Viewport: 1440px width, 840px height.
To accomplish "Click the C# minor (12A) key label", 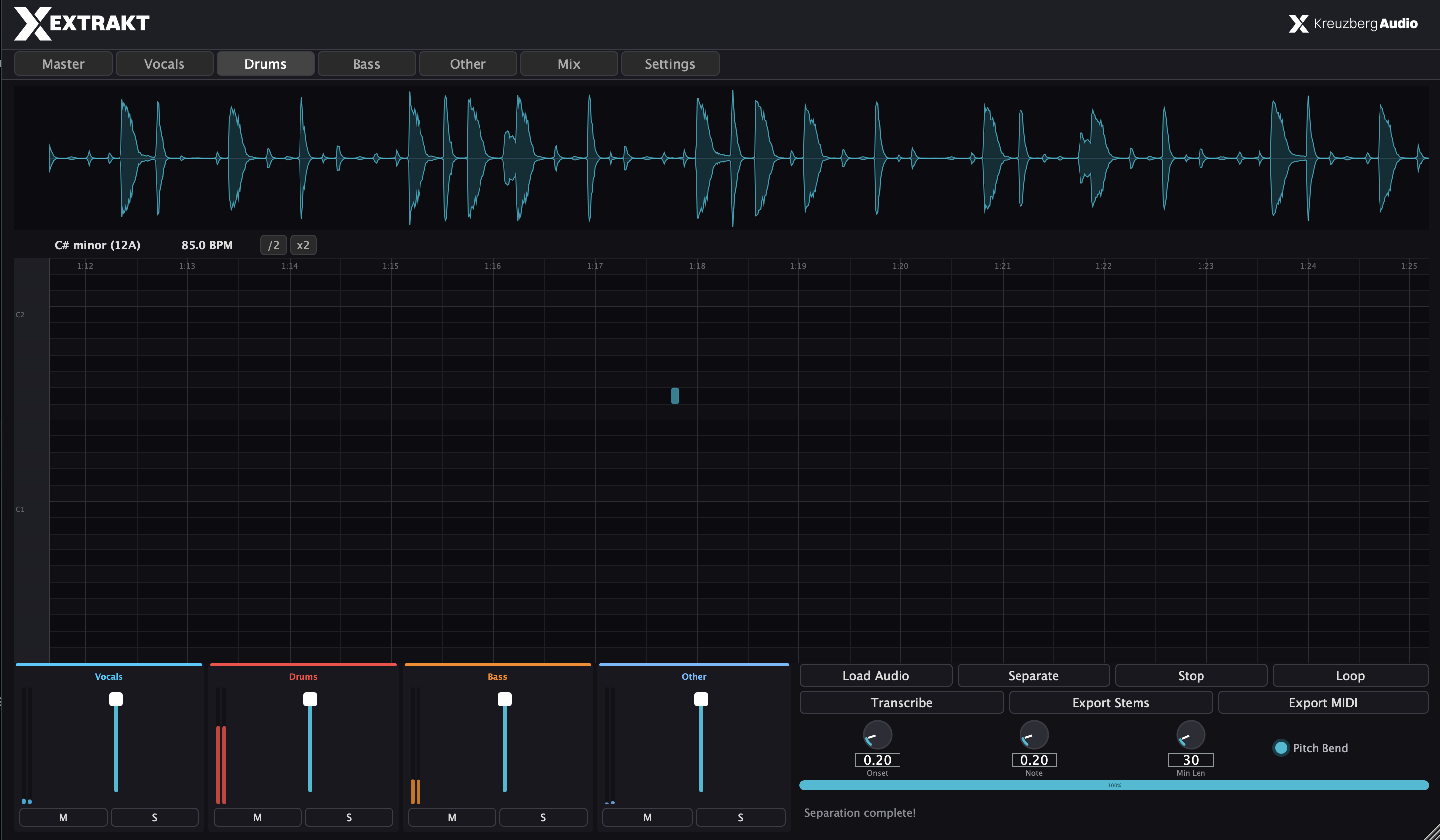I will point(97,245).
